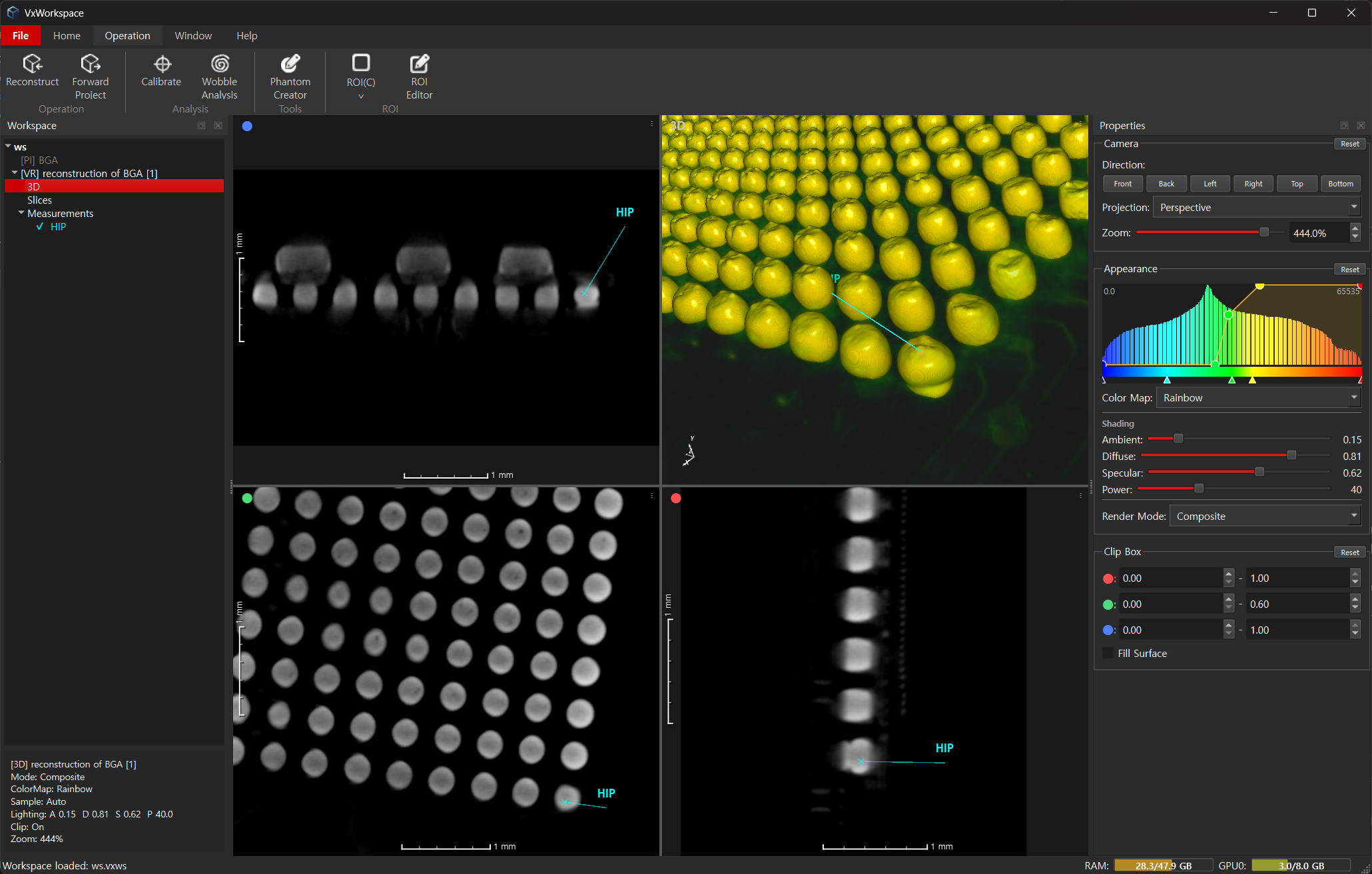The width and height of the screenshot is (1372, 874).
Task: Click the options menu on the 3D view
Action: (1079, 124)
